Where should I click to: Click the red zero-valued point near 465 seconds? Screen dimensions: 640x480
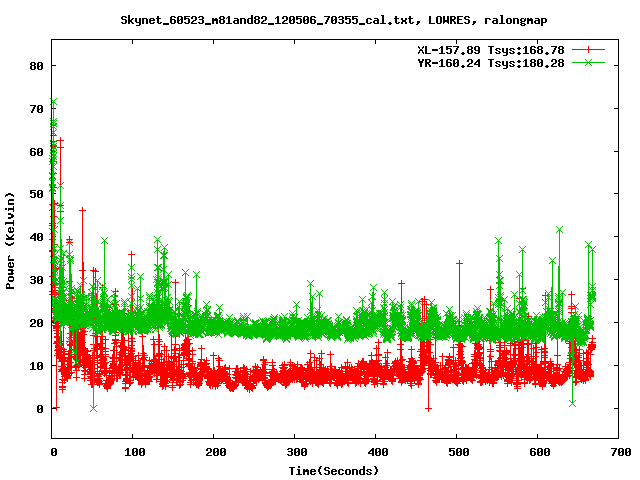[428, 408]
